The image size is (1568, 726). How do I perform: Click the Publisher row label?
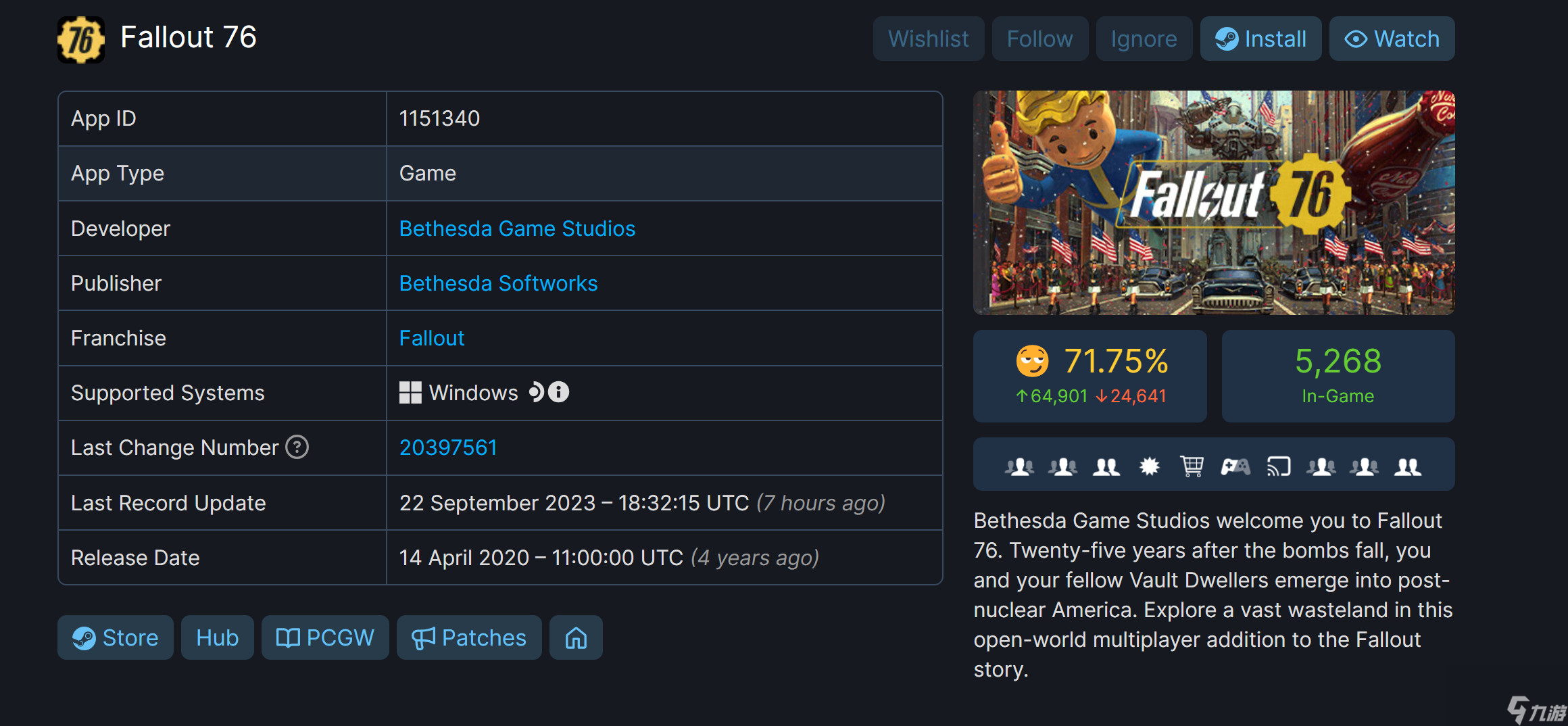(116, 283)
